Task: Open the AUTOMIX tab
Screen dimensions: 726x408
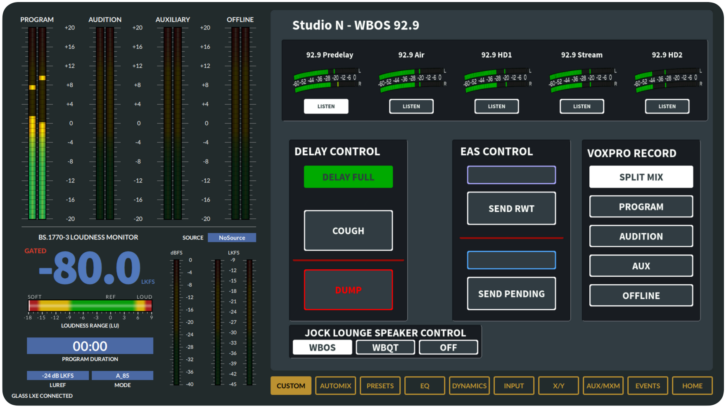Action: click(x=335, y=385)
